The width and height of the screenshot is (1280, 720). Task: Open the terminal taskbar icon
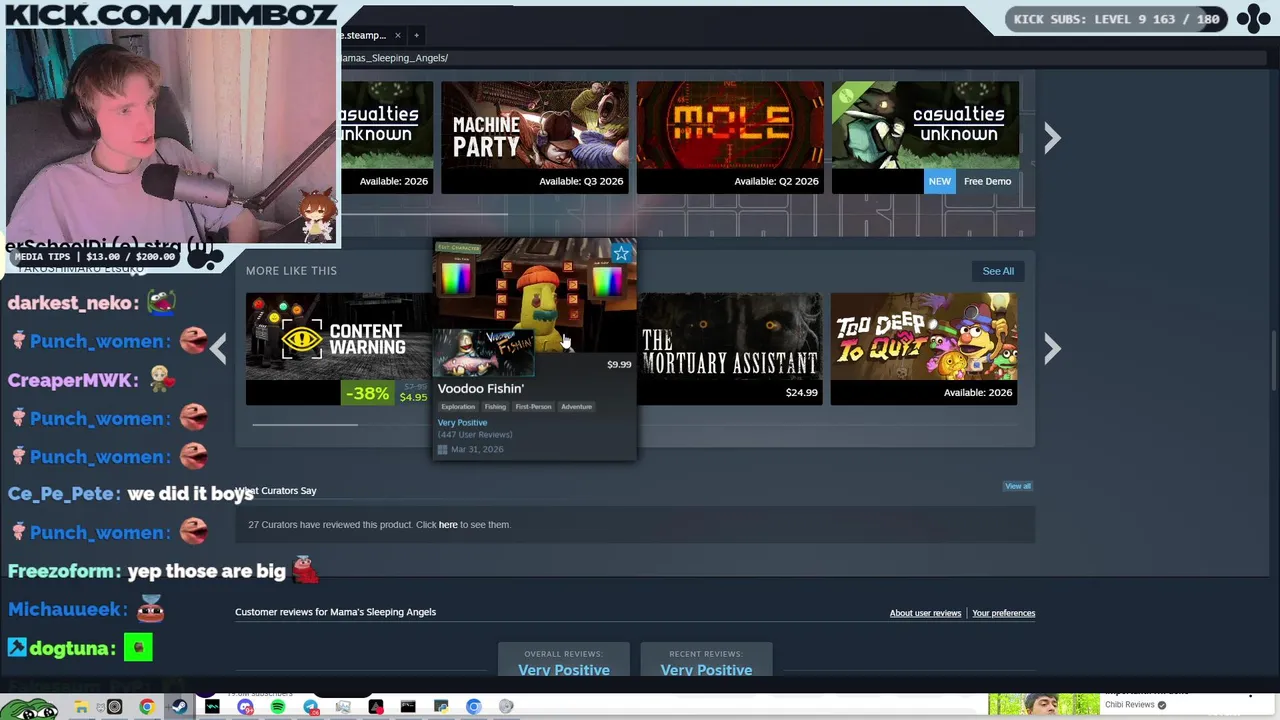click(408, 707)
